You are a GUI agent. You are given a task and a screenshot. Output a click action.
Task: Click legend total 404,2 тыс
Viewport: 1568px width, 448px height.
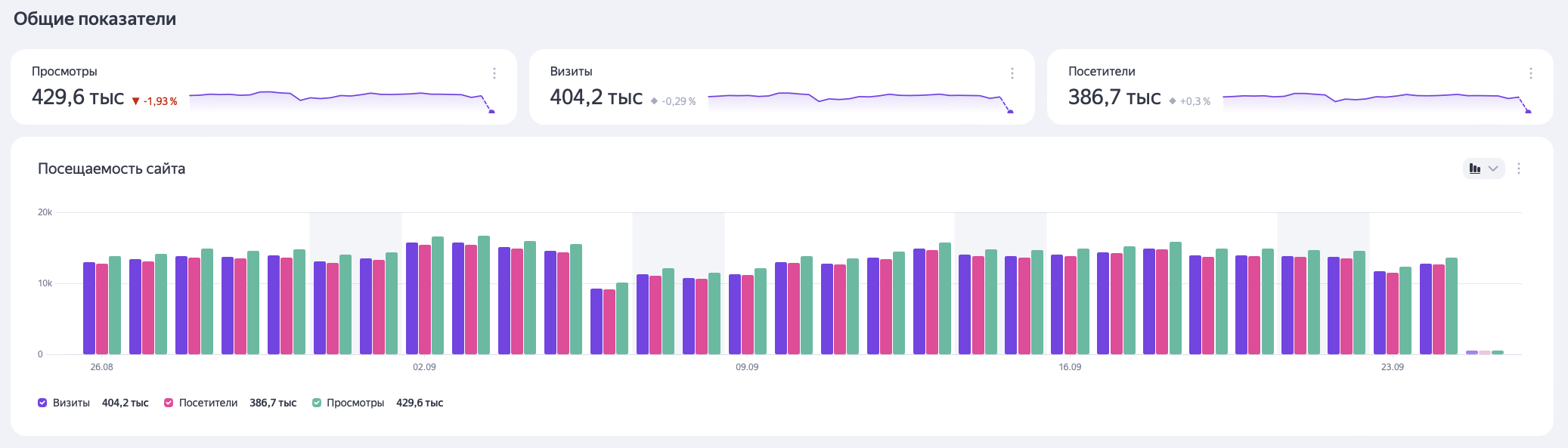(x=126, y=403)
